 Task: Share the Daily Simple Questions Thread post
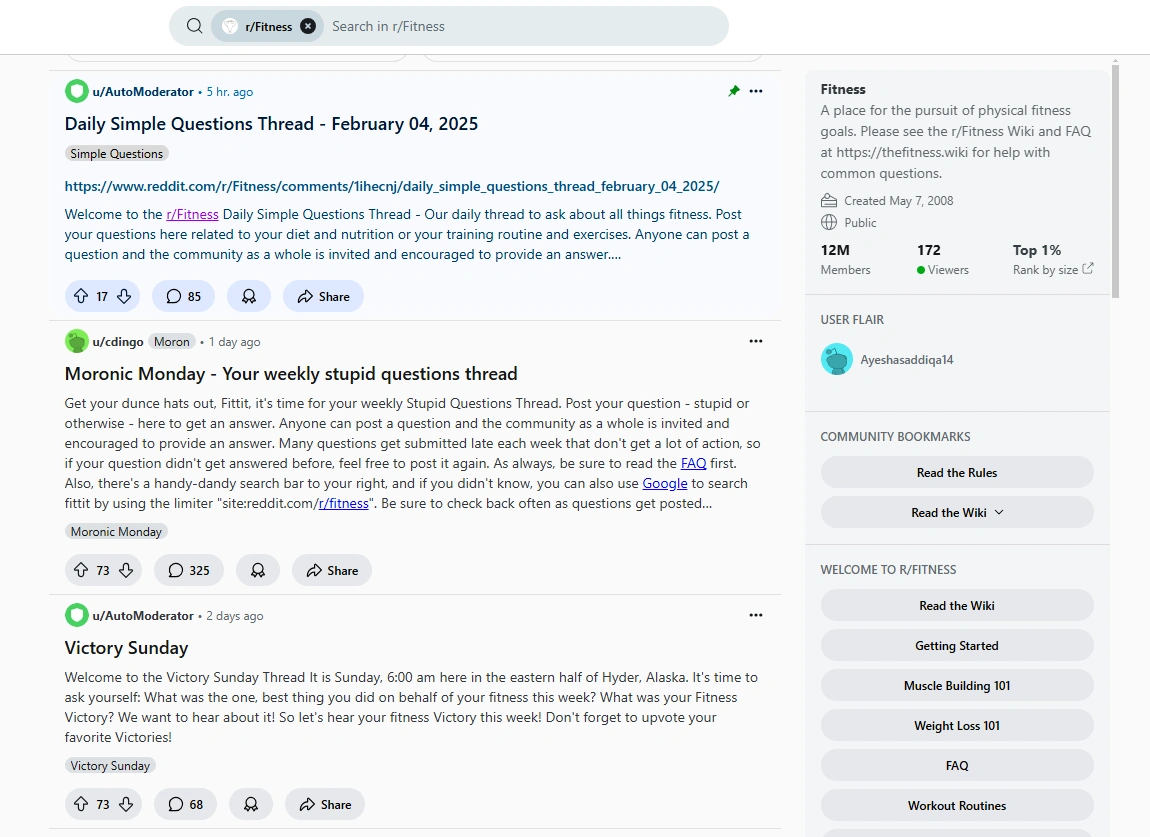click(323, 296)
